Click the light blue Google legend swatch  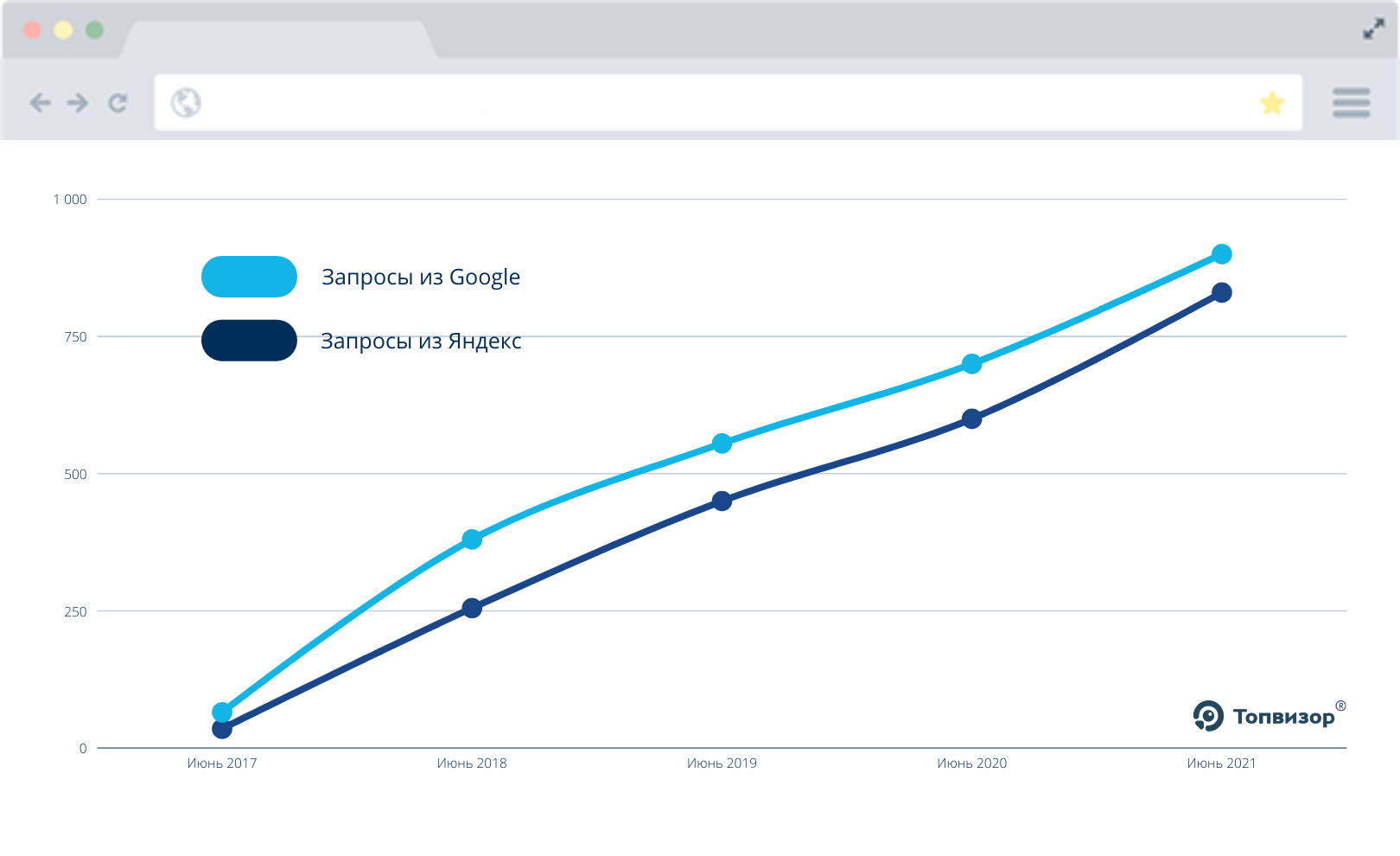[249, 277]
